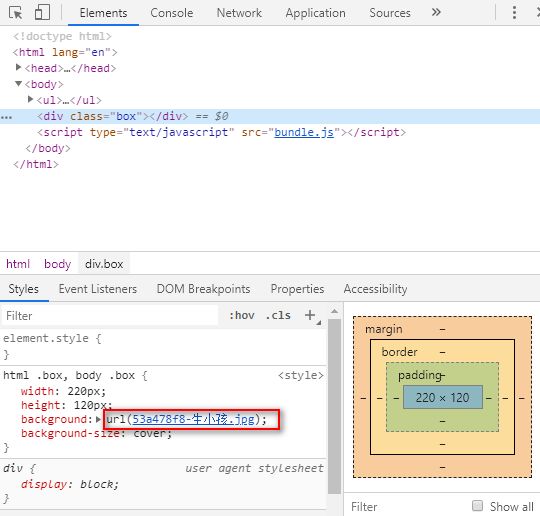This screenshot has width=540, height=516.
Task: Focus the computed Filter input field
Action: pyautogui.click(x=406, y=507)
